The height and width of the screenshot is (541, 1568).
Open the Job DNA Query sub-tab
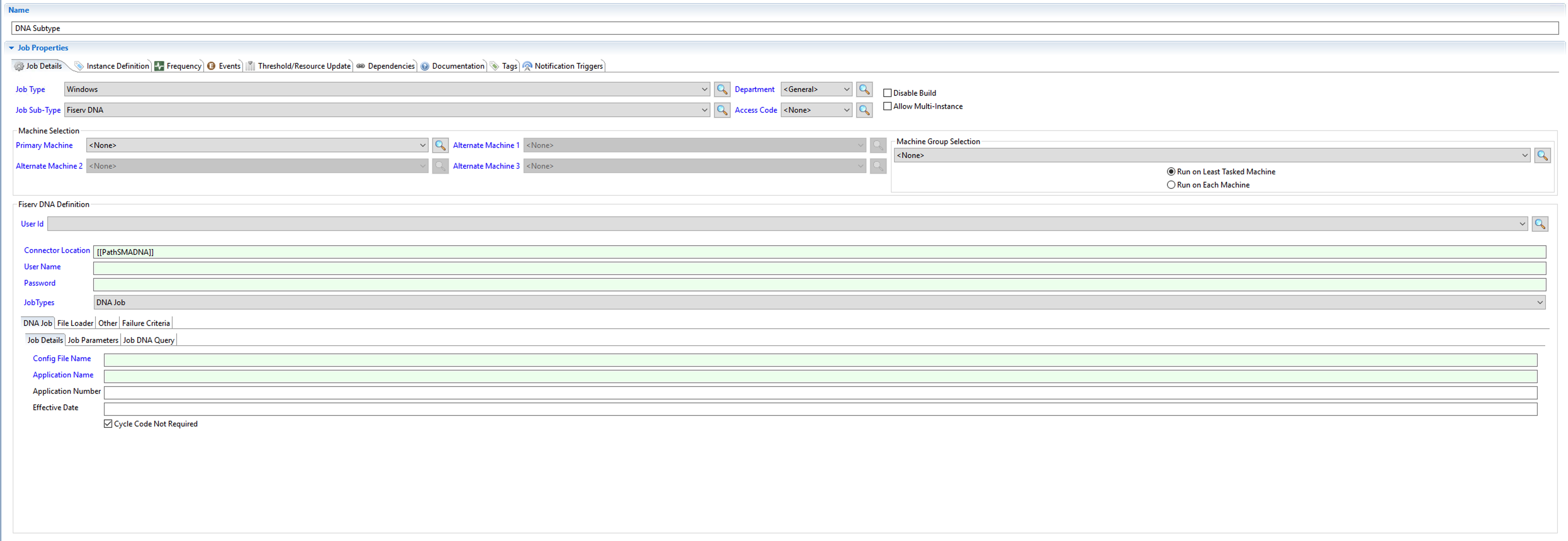148,341
